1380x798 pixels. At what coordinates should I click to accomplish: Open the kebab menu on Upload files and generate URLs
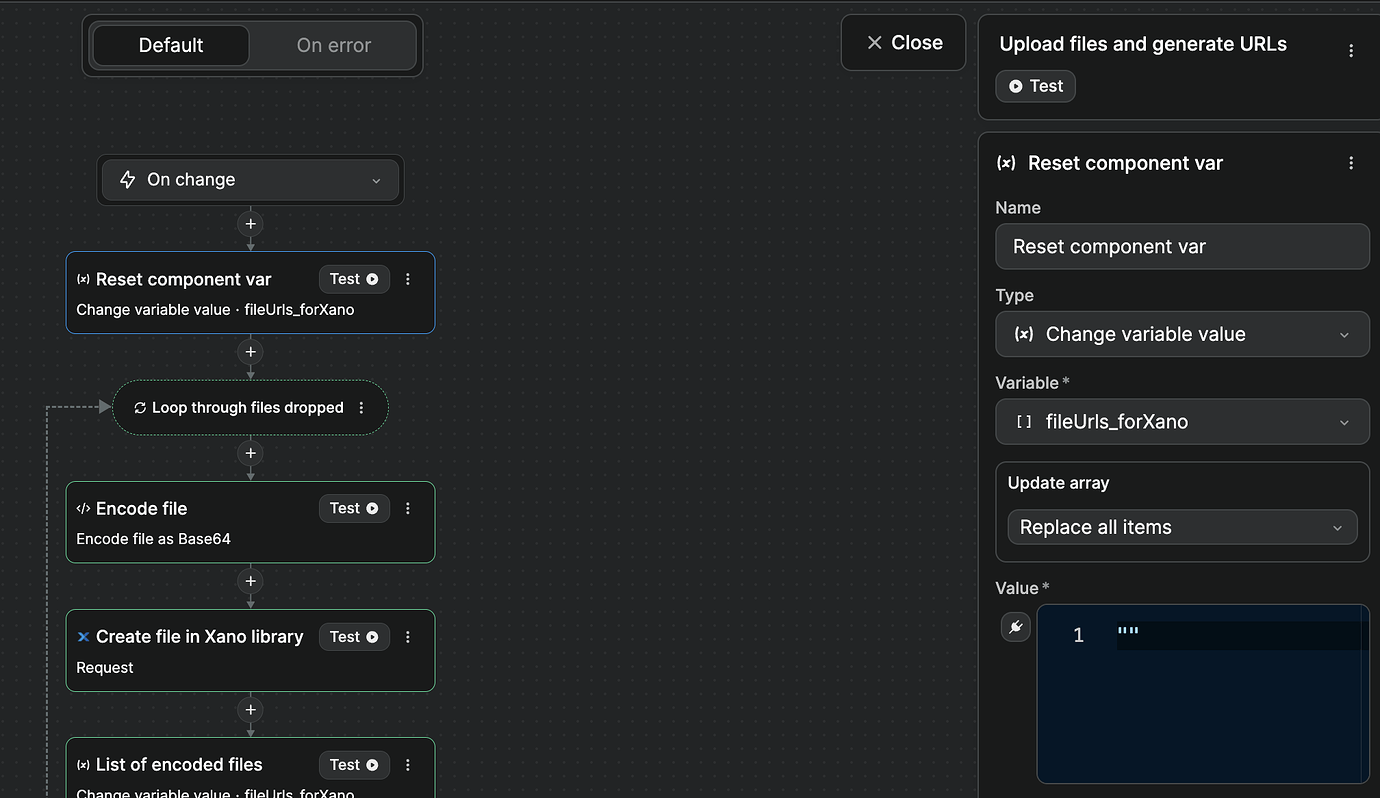(x=1352, y=49)
